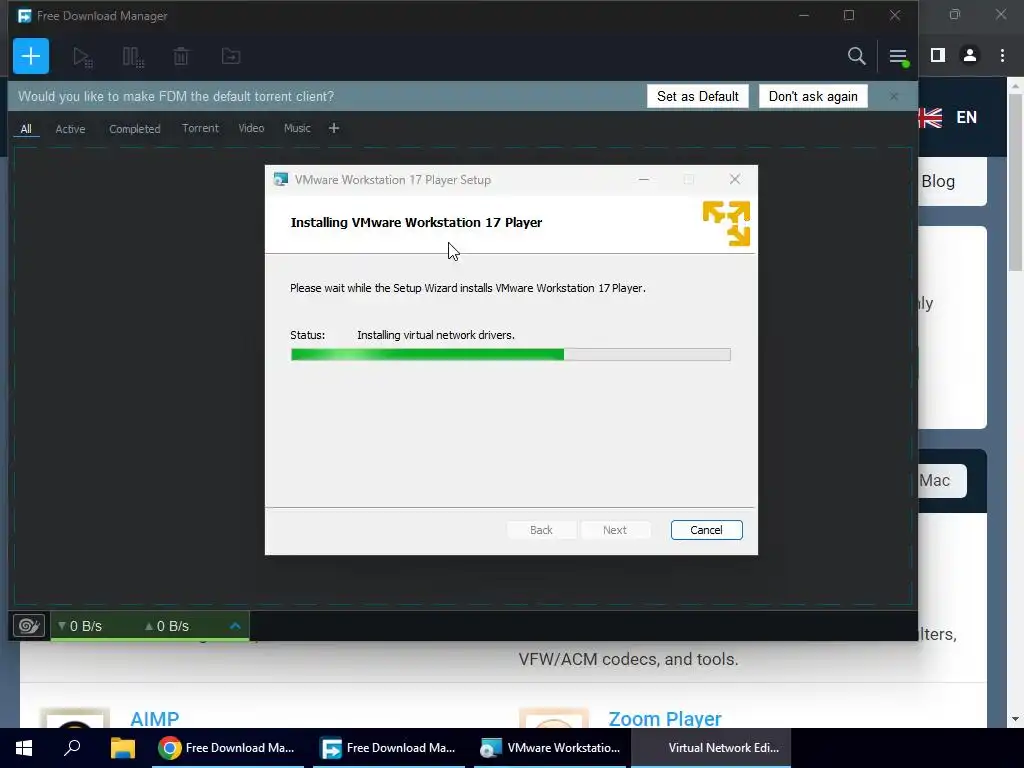The width and height of the screenshot is (1024, 768).
Task: Open the Blog link on the webpage
Action: pyautogui.click(x=938, y=182)
